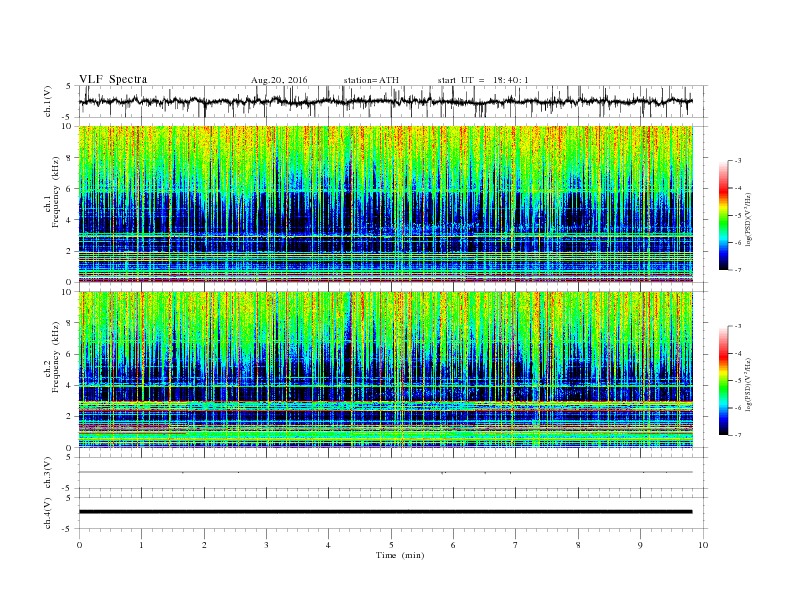792x612 pixels.
Task: Click the "-3" tick on ch.2 colorbar
Action: pyautogui.click(x=737, y=326)
